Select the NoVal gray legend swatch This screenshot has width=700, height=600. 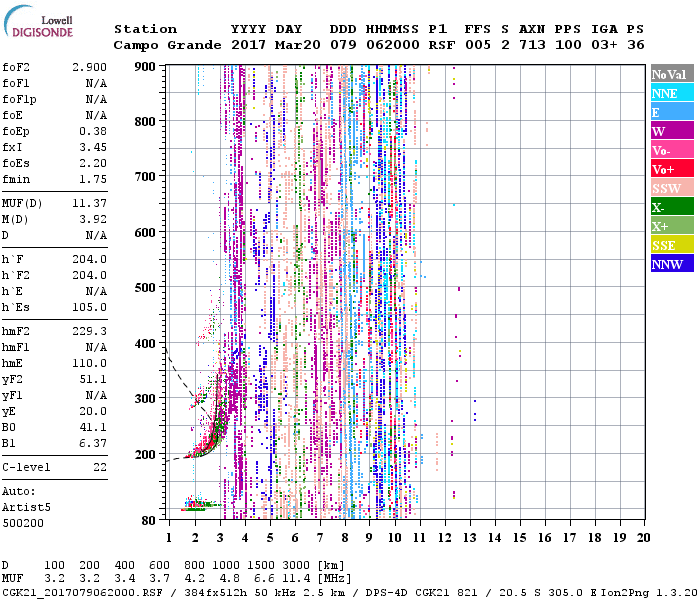click(x=672, y=74)
